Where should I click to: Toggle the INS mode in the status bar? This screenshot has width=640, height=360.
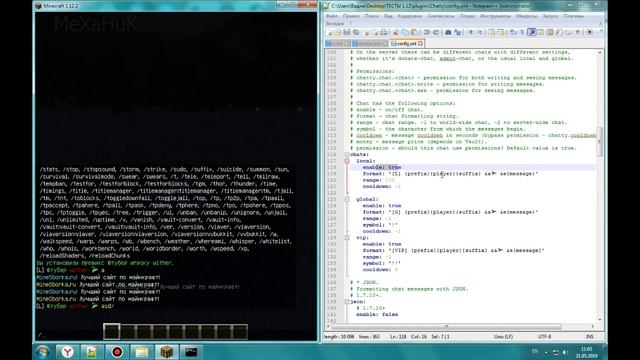(589, 337)
